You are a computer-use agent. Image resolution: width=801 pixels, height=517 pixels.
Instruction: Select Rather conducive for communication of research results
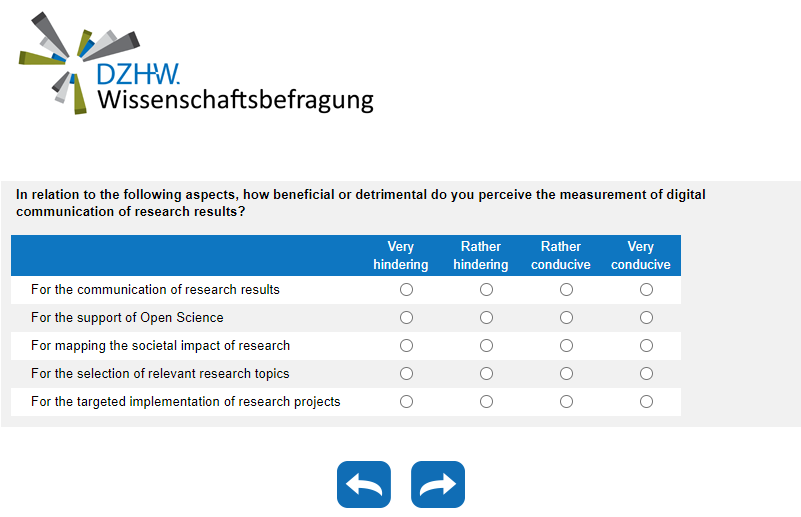566,290
